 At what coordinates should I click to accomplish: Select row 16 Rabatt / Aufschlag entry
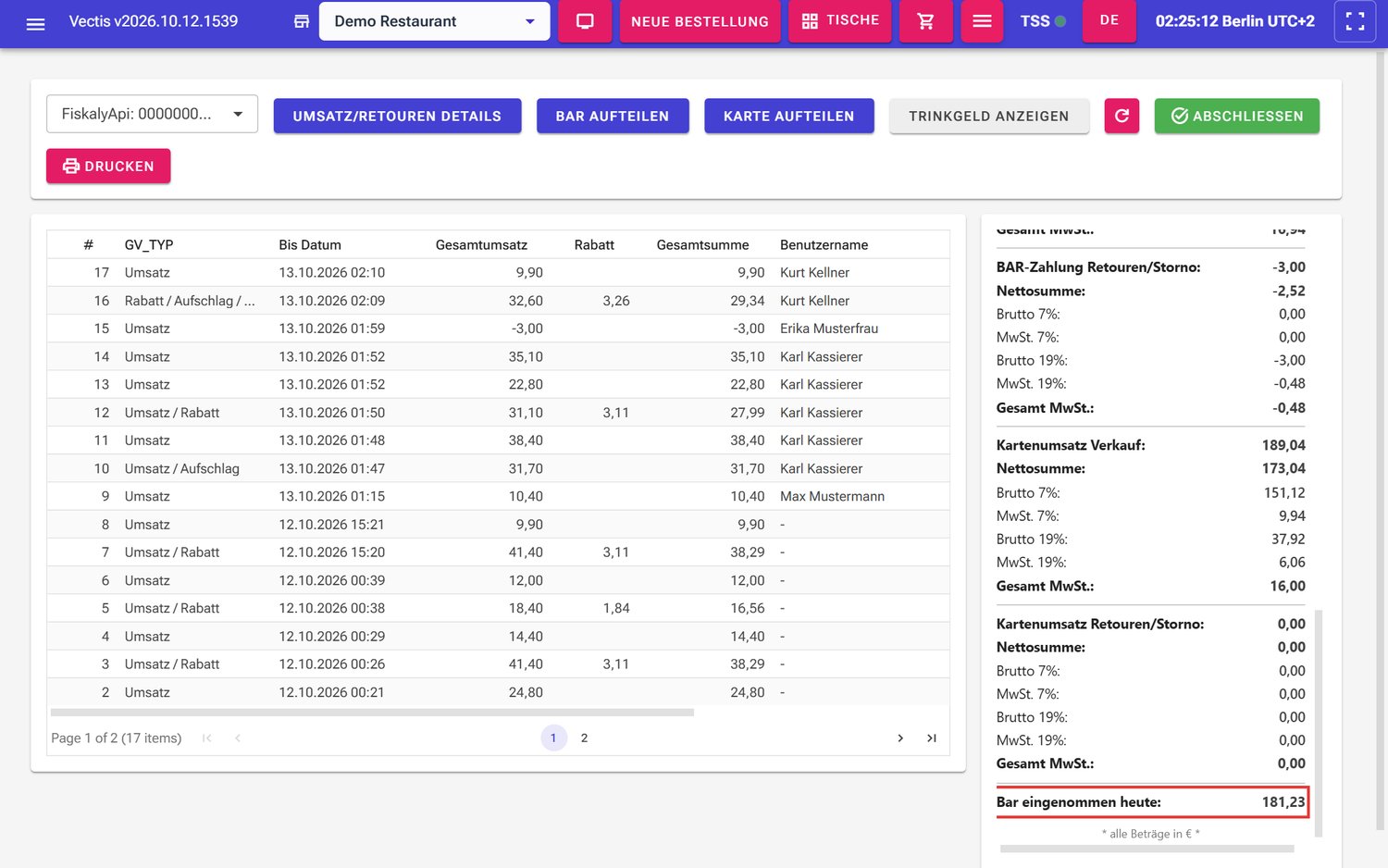coord(498,301)
